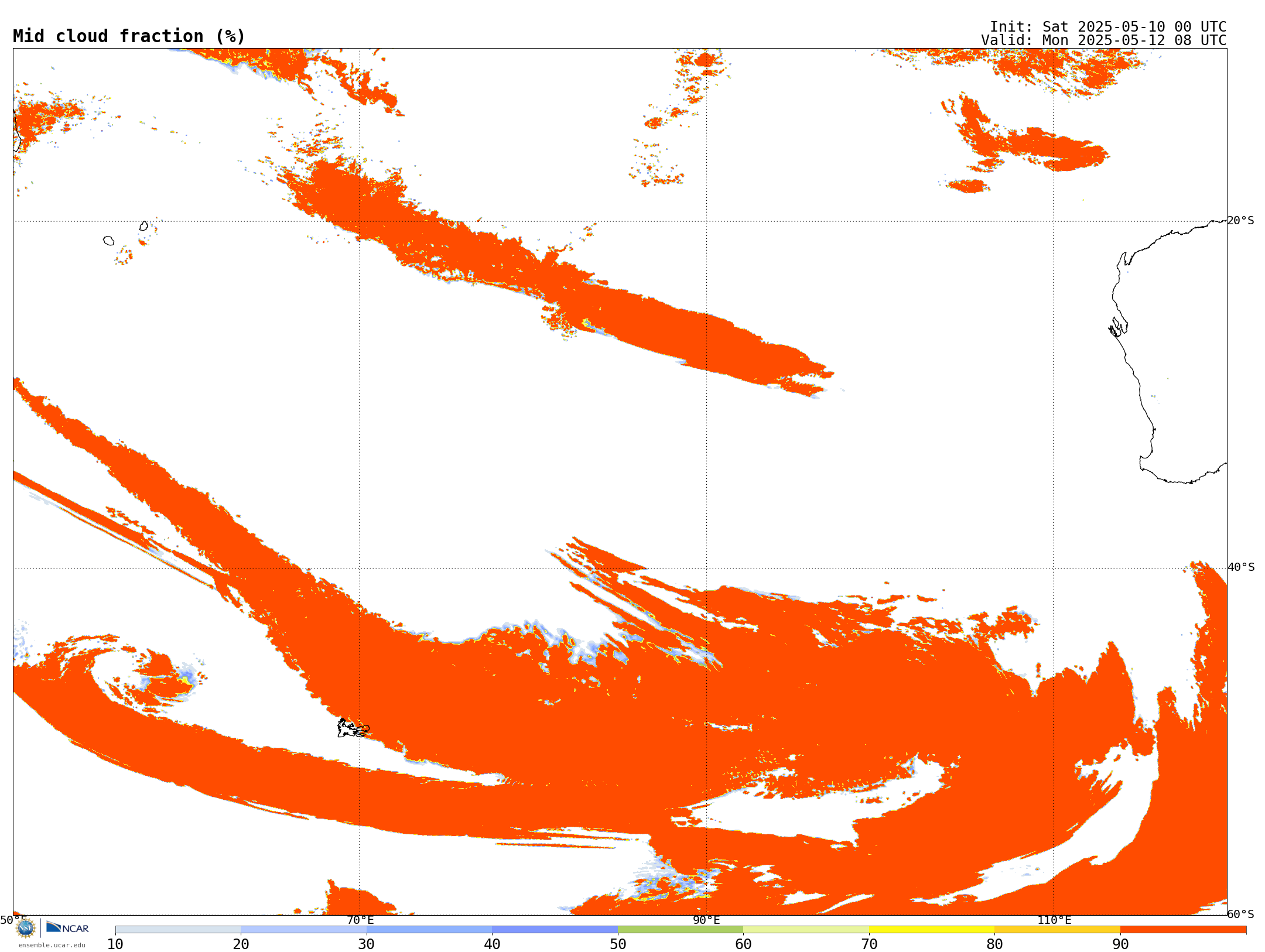
Task: Click the 'Mid cloud fraction (%)' title
Action: (x=129, y=36)
